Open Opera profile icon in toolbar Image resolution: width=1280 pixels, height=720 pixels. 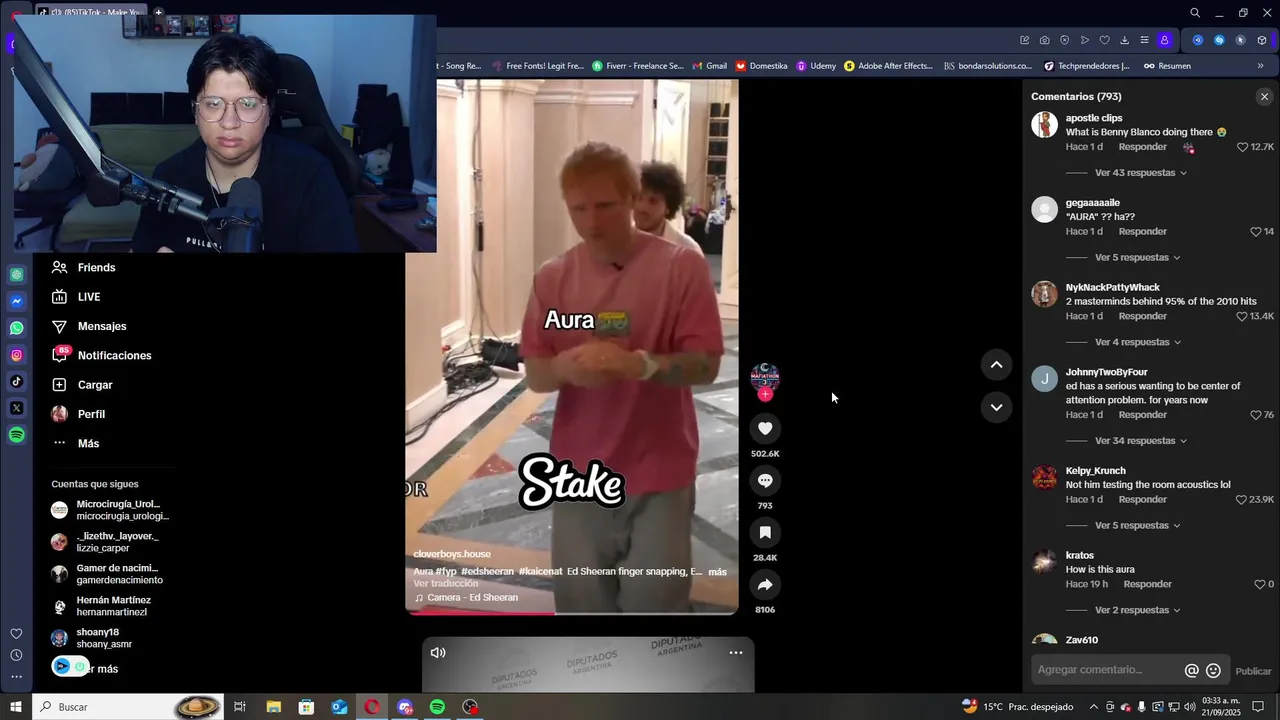click(x=1165, y=40)
